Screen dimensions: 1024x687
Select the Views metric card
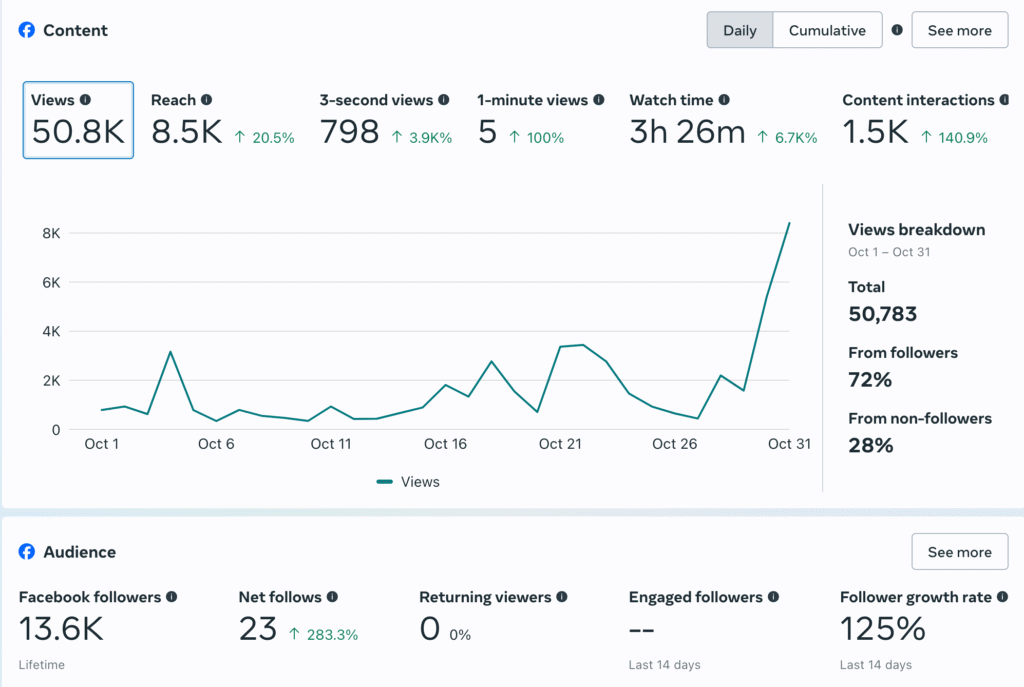(x=78, y=121)
